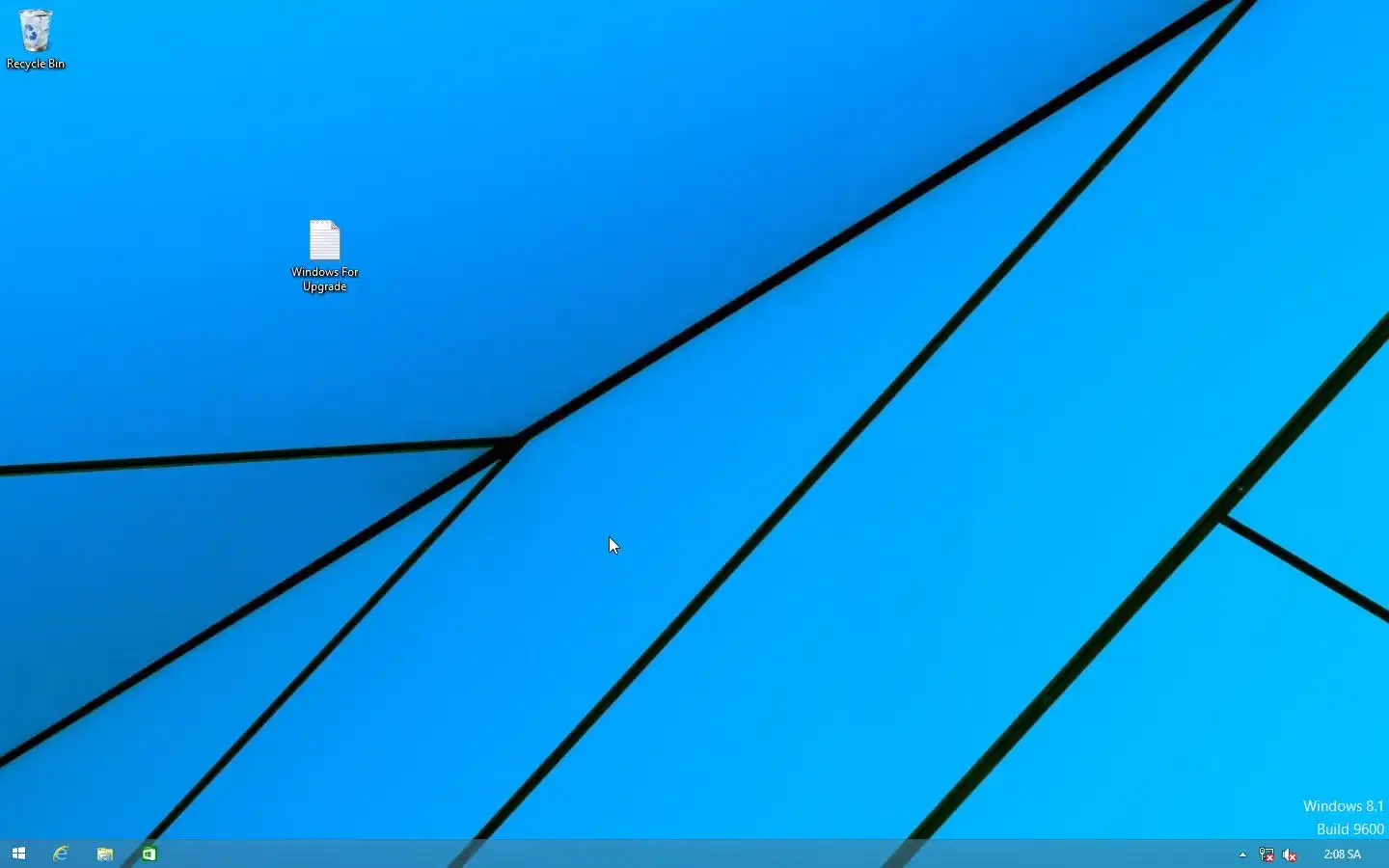The width and height of the screenshot is (1389, 868).
Task: Open the Start menu button
Action: point(18,854)
